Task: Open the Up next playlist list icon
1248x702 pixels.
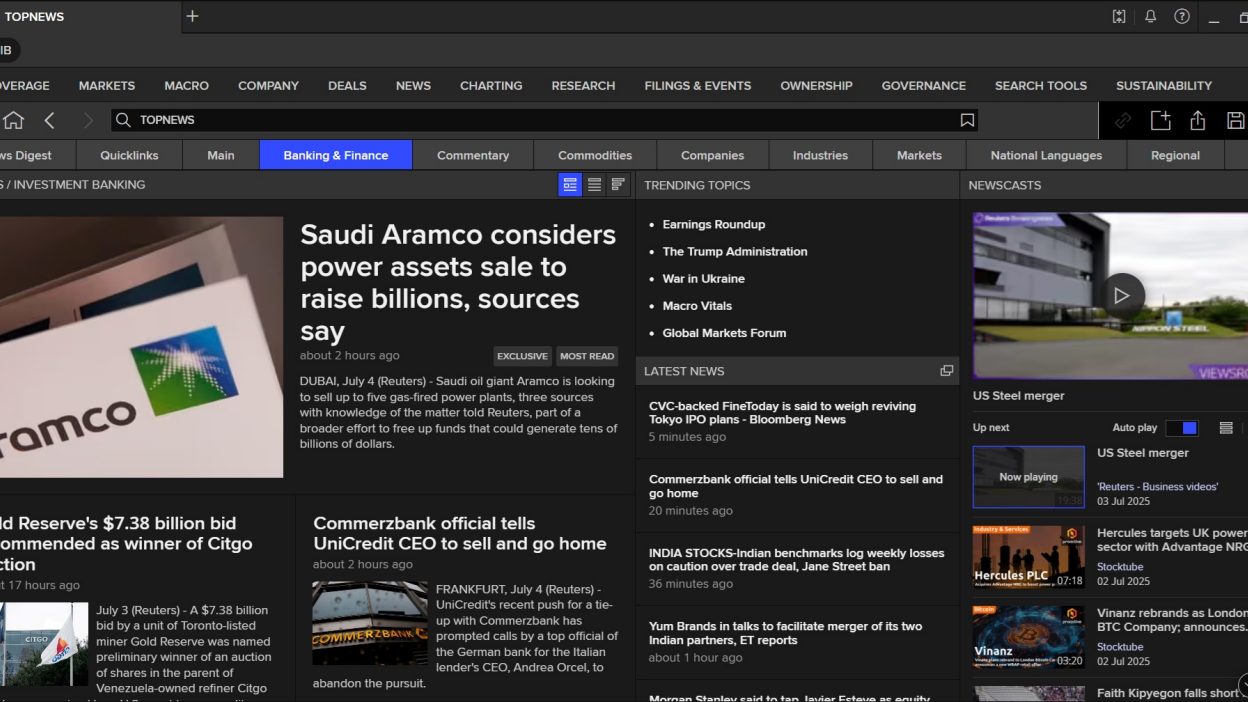Action: tap(1226, 428)
